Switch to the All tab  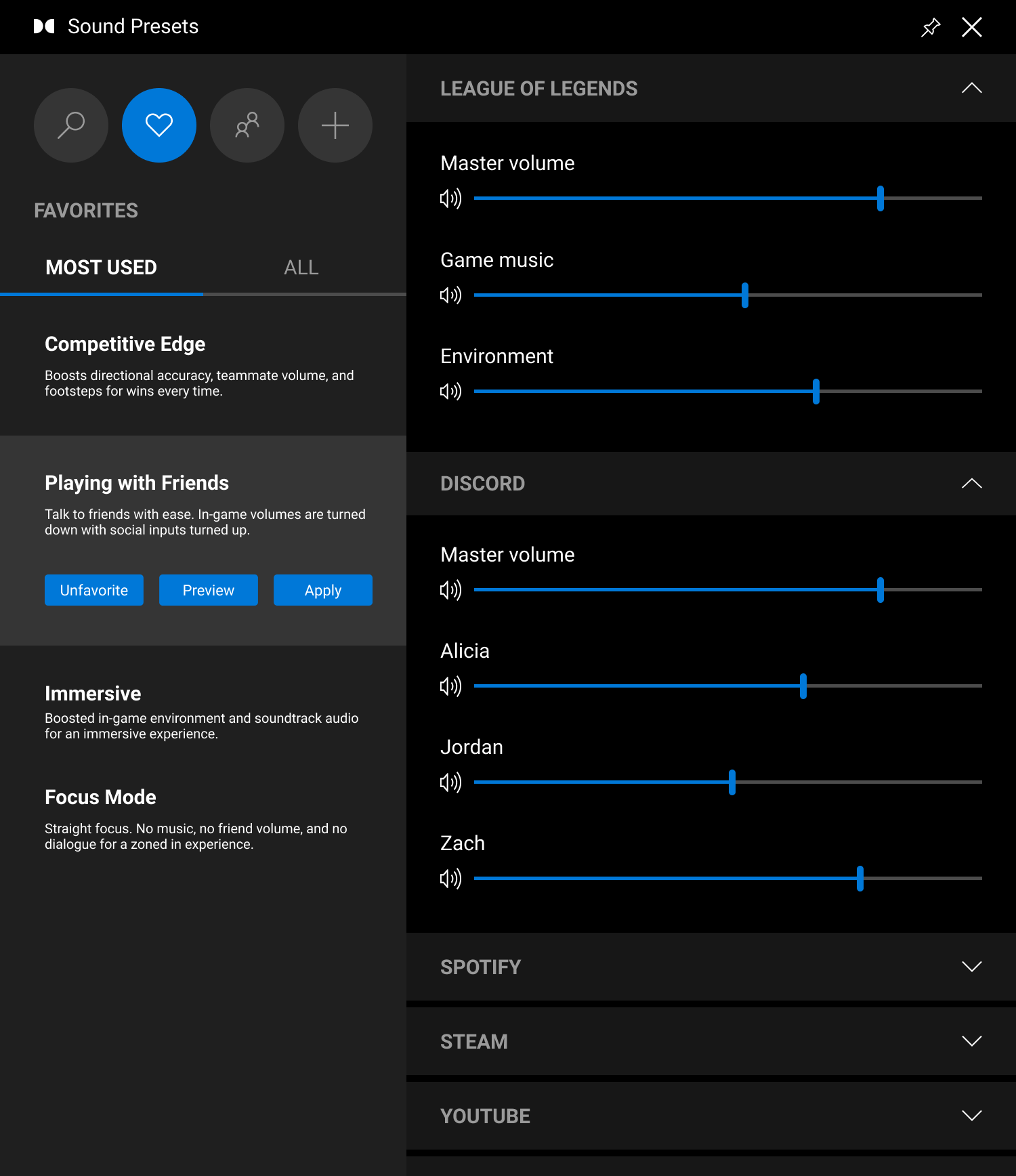coord(301,268)
